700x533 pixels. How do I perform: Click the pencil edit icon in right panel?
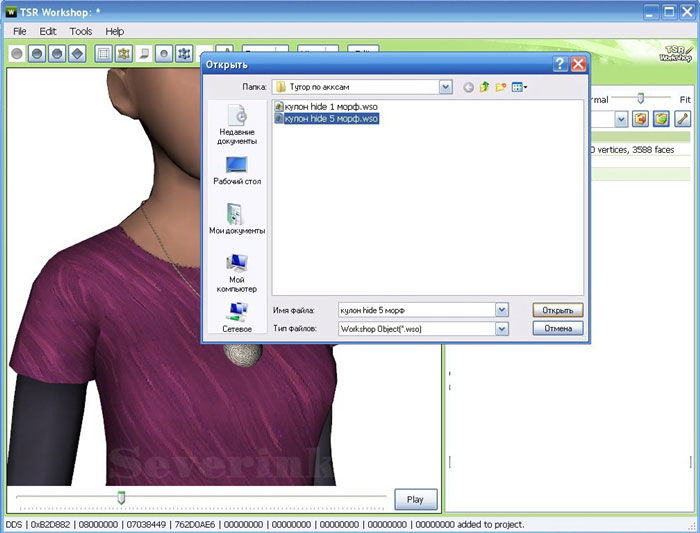click(682, 119)
